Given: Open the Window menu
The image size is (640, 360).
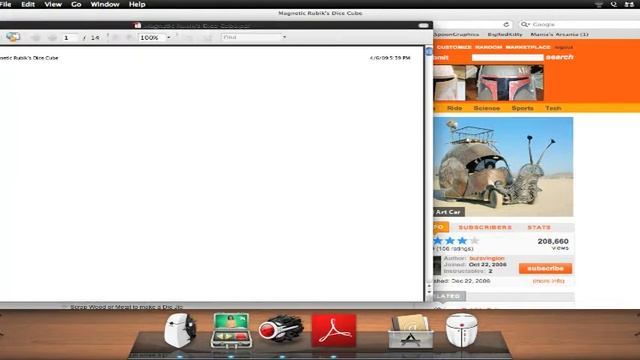Looking at the screenshot, I should pyautogui.click(x=105, y=4).
